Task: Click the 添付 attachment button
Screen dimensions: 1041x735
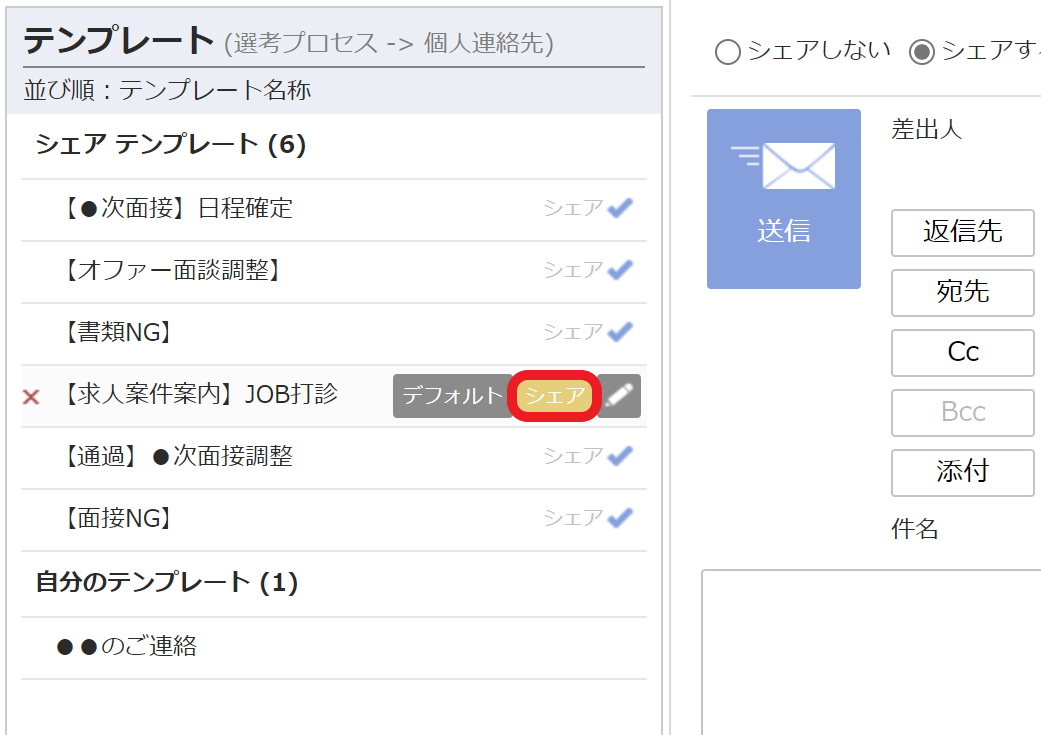Action: coord(962,473)
